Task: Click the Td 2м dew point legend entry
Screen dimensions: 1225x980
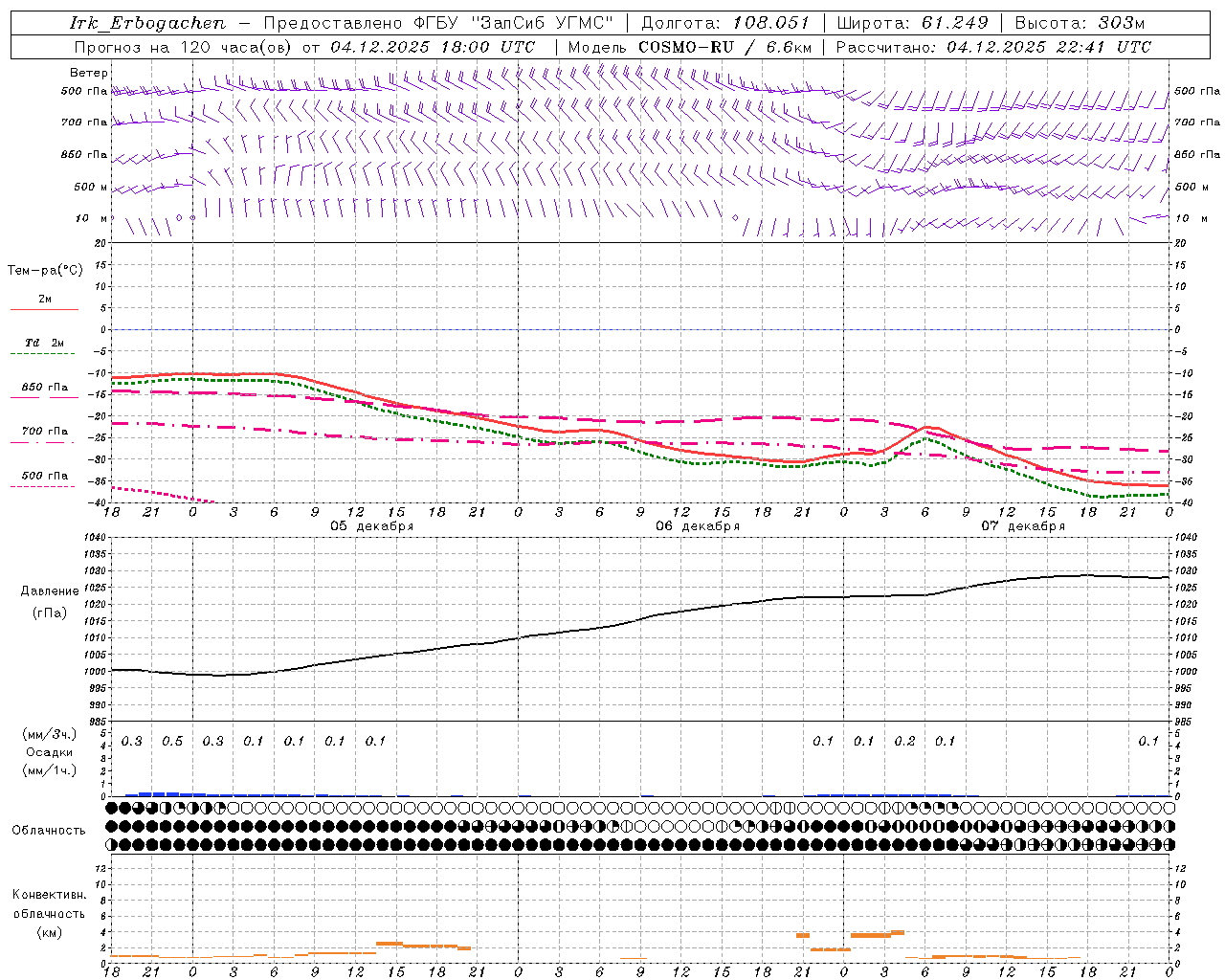Action: (x=45, y=343)
